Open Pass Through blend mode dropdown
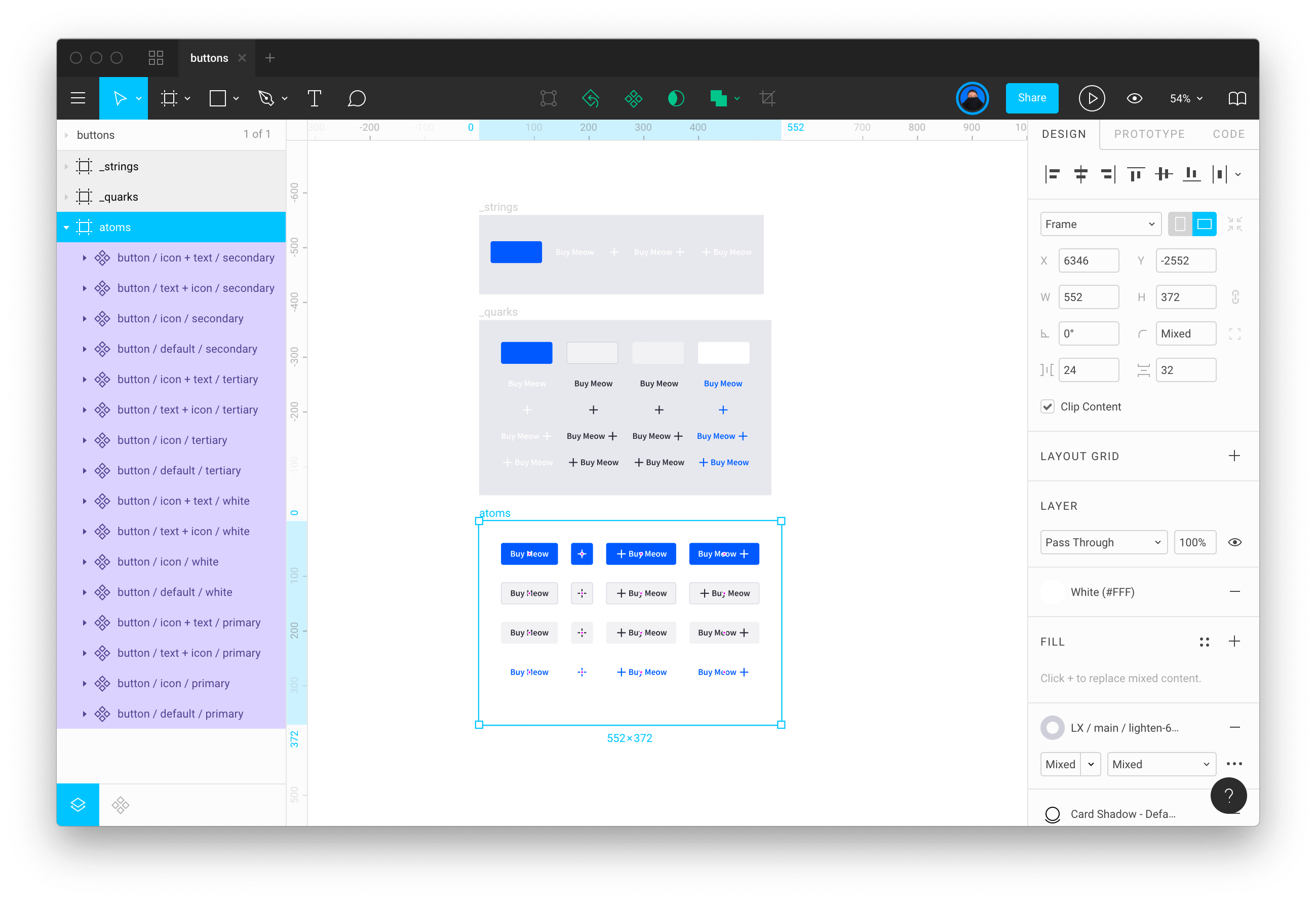The width and height of the screenshot is (1316, 901). tap(1103, 542)
